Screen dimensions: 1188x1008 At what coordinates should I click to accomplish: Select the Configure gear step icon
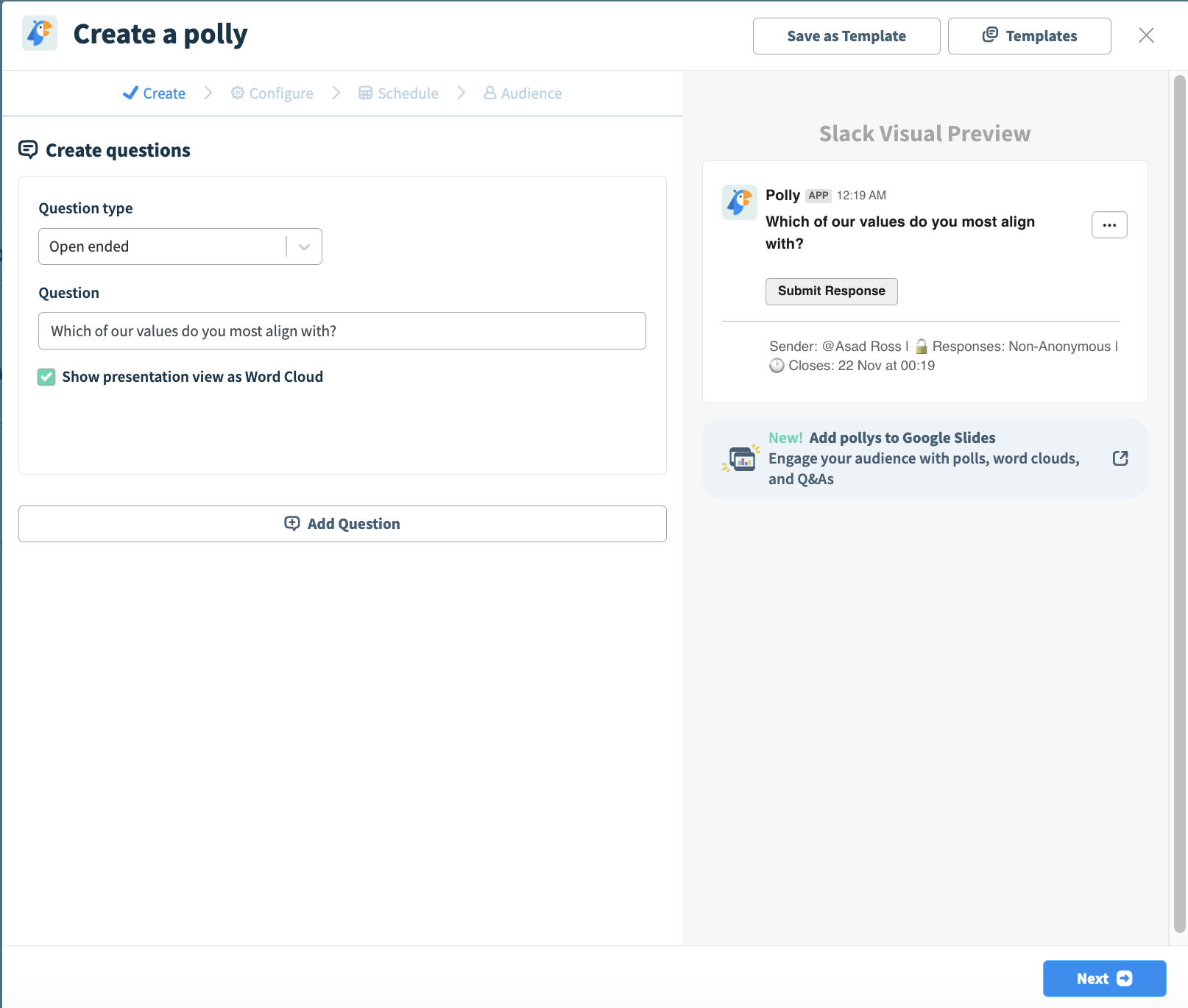237,93
